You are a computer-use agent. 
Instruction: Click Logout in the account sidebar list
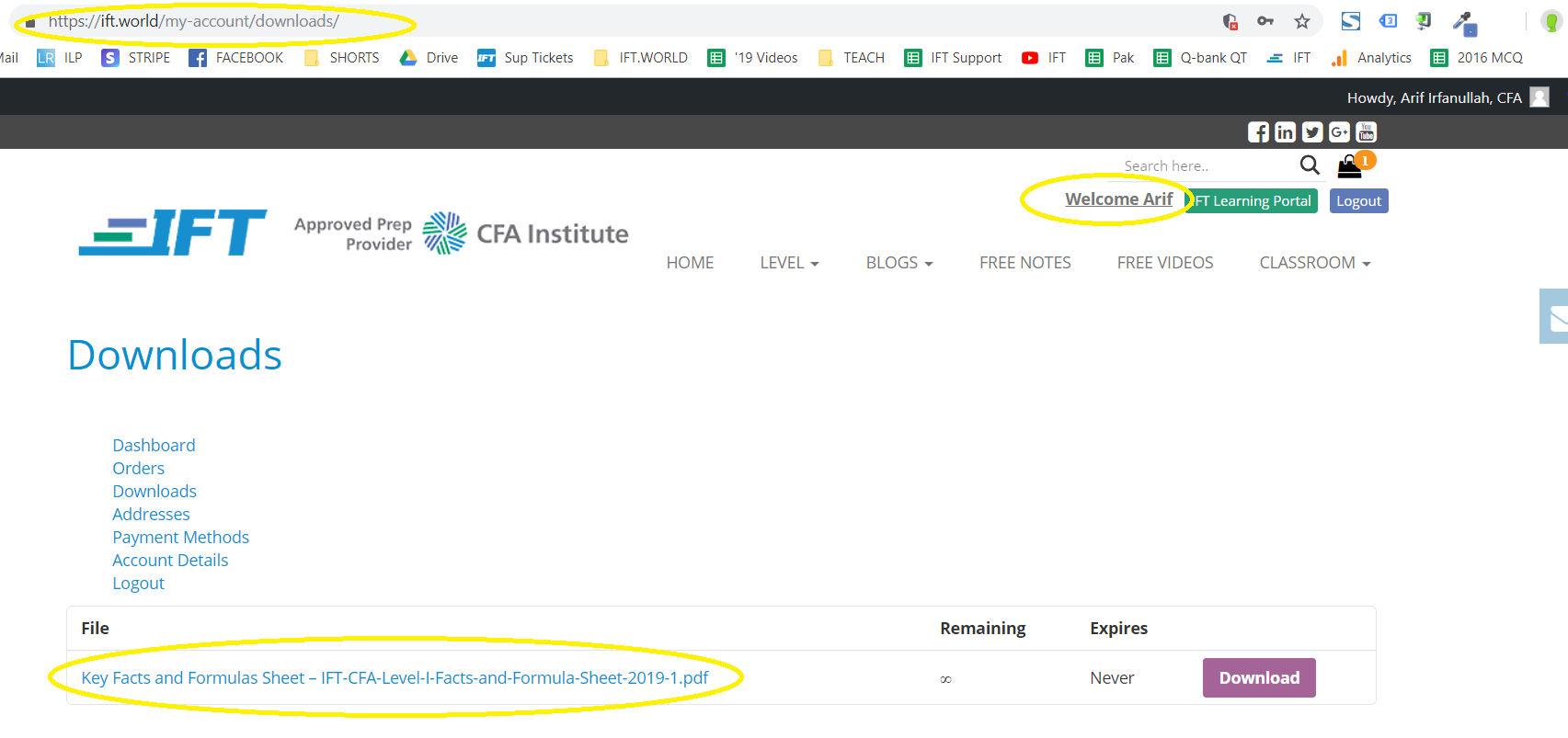click(x=138, y=583)
